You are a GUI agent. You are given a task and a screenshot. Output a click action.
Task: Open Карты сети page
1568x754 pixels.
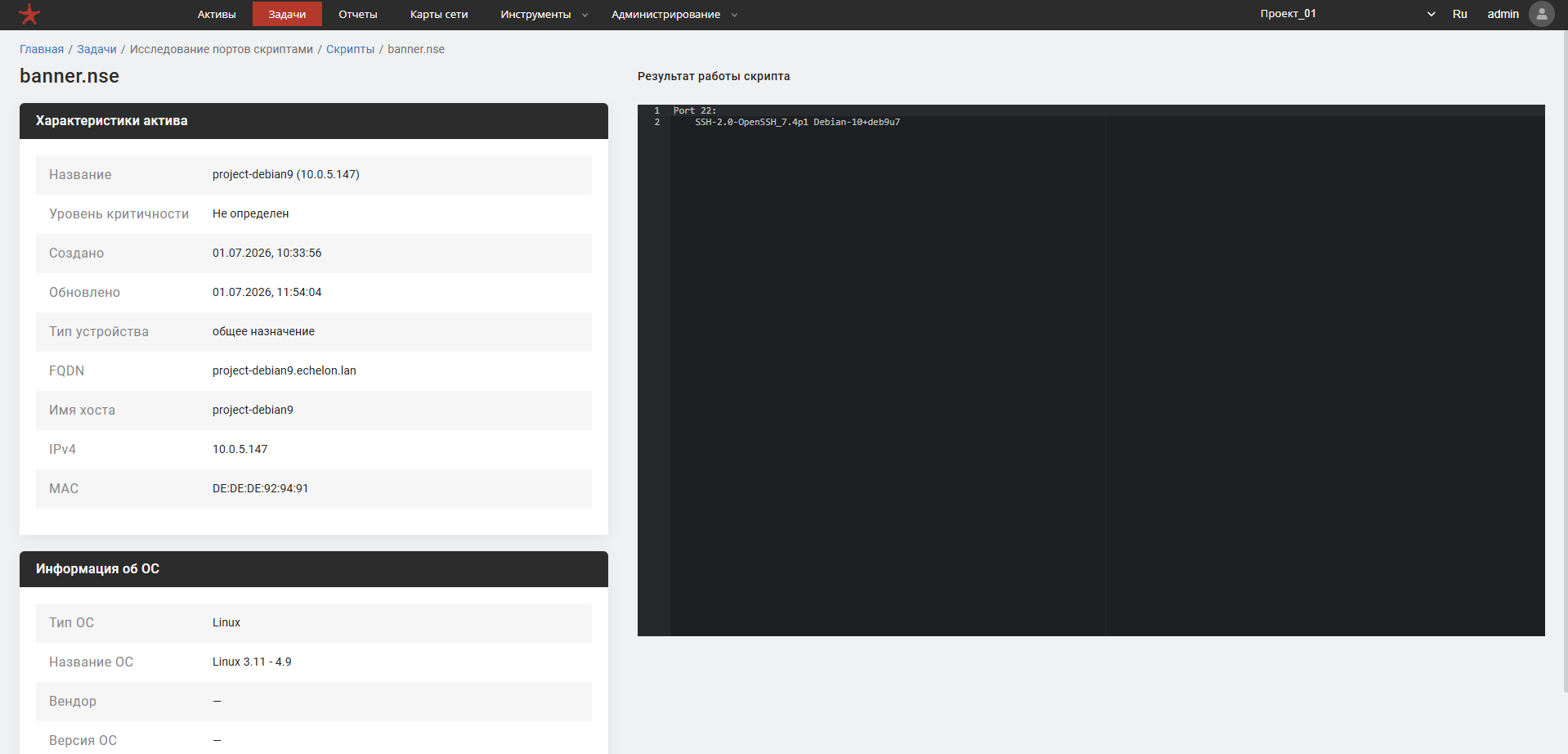[x=439, y=14]
